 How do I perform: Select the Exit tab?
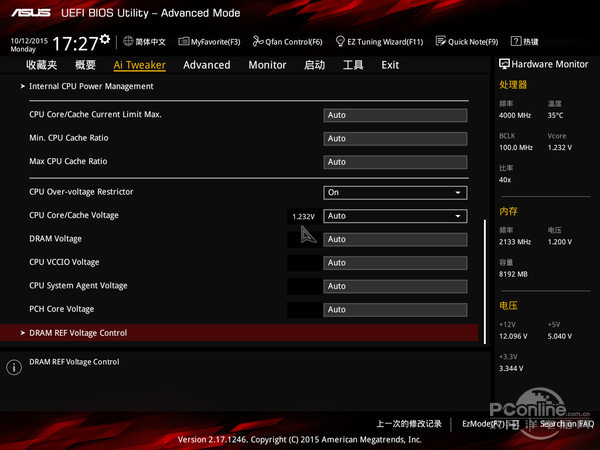[390, 65]
